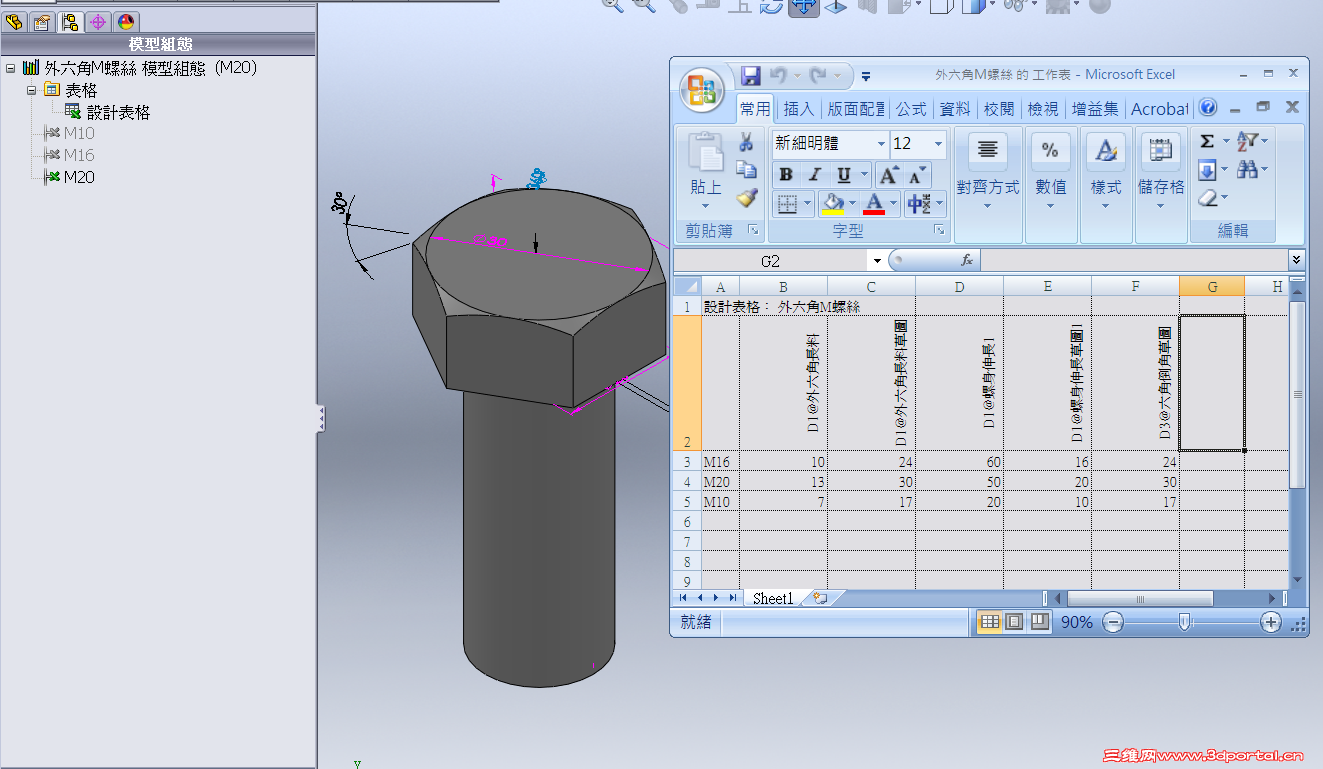Toggle bold formatting in Excel
The height and width of the screenshot is (769, 1323).
point(786,174)
